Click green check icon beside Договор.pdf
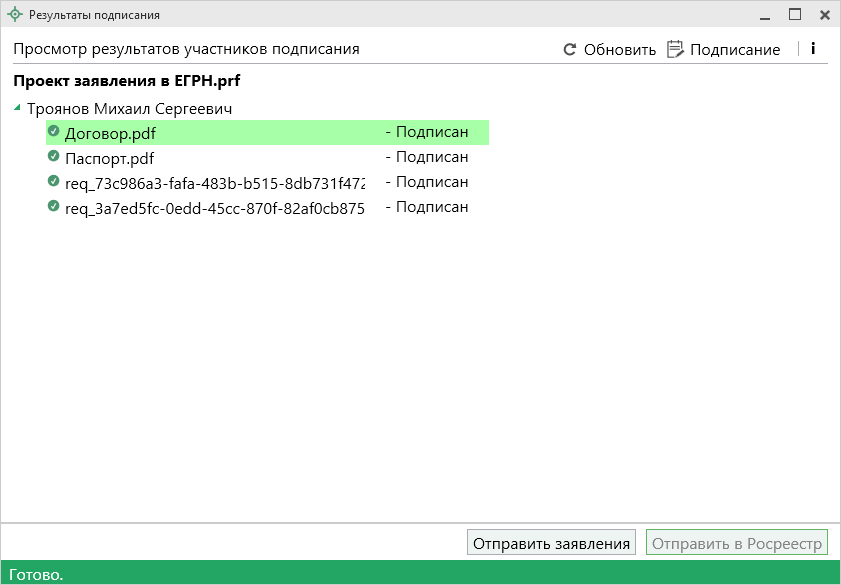 pos(54,132)
